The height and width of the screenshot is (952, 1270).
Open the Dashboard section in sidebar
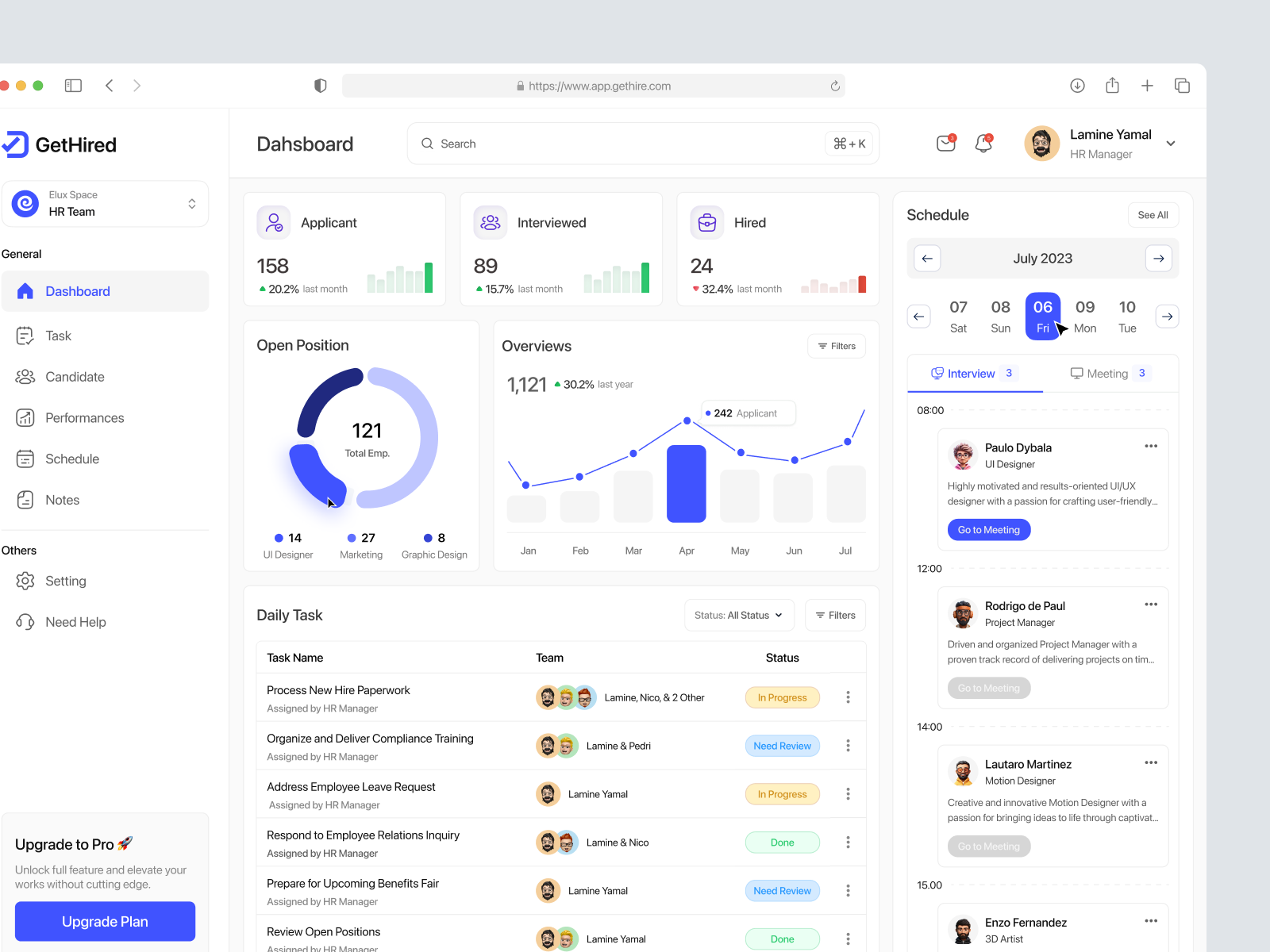coord(77,291)
